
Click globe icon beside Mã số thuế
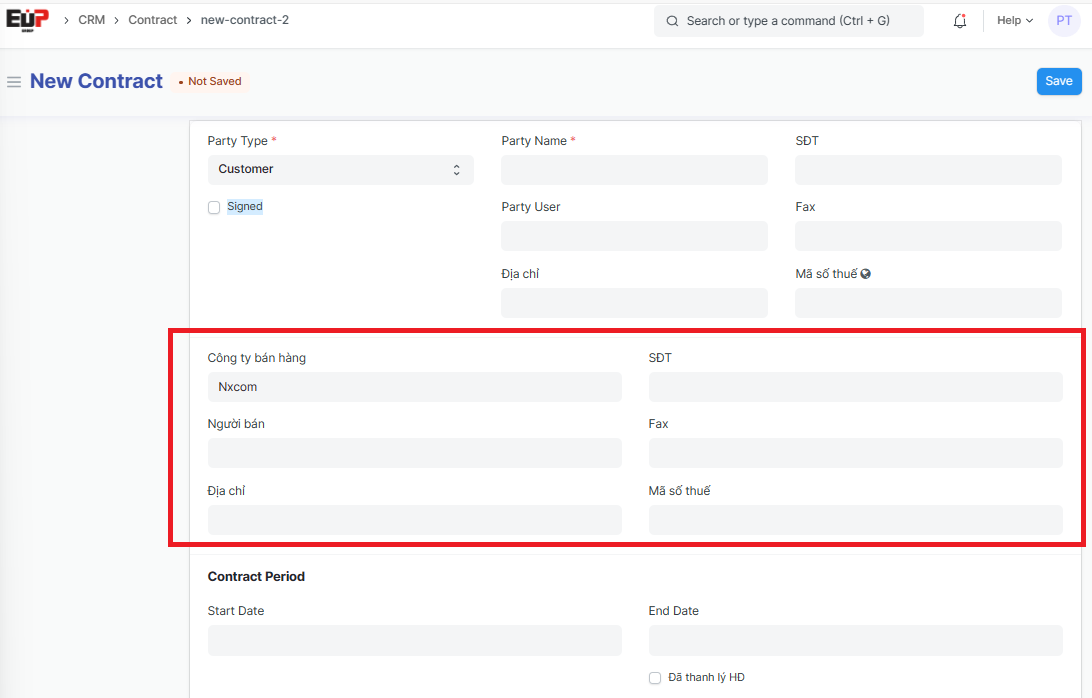coord(866,274)
